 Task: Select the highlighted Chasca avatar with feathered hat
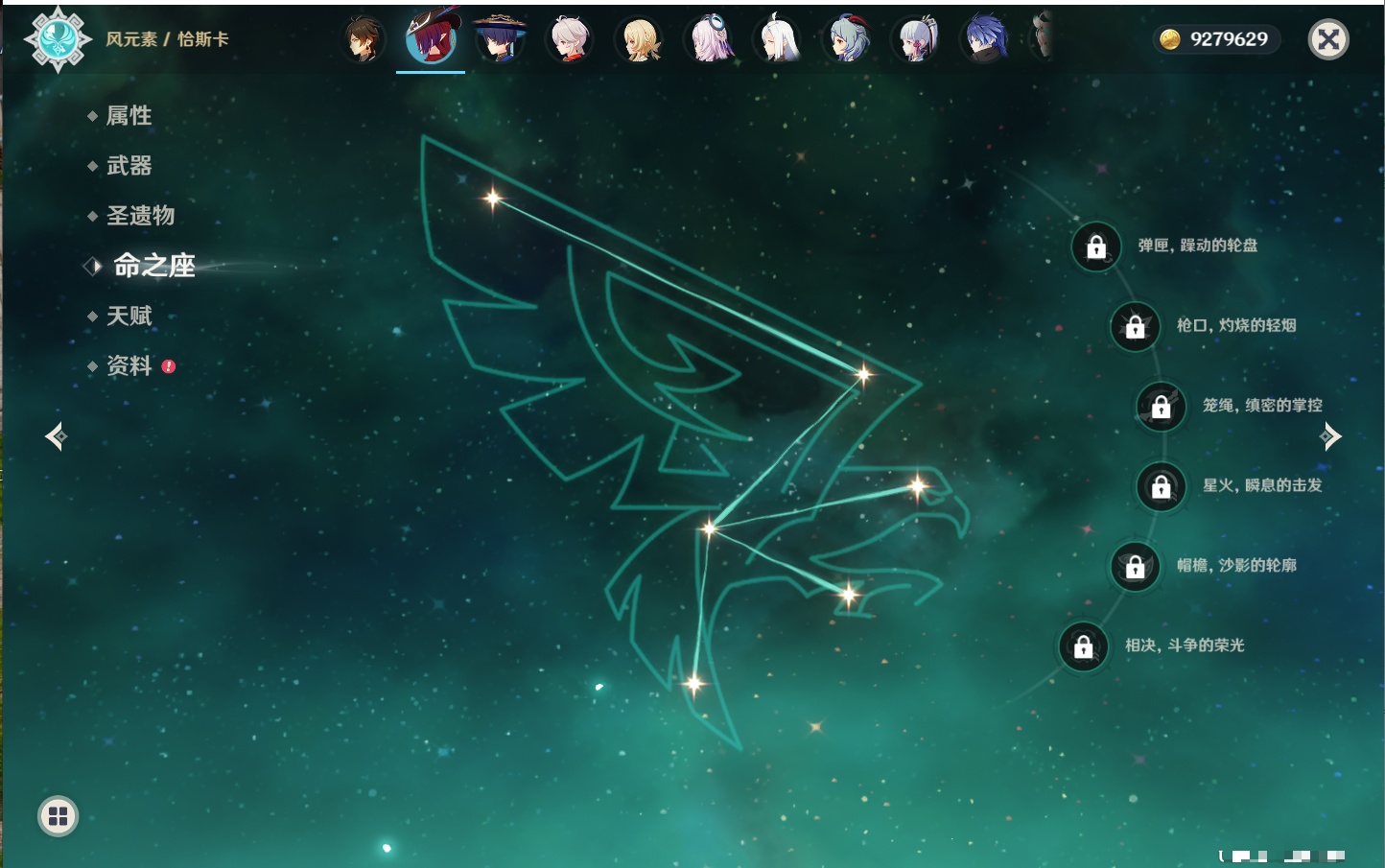(x=431, y=38)
